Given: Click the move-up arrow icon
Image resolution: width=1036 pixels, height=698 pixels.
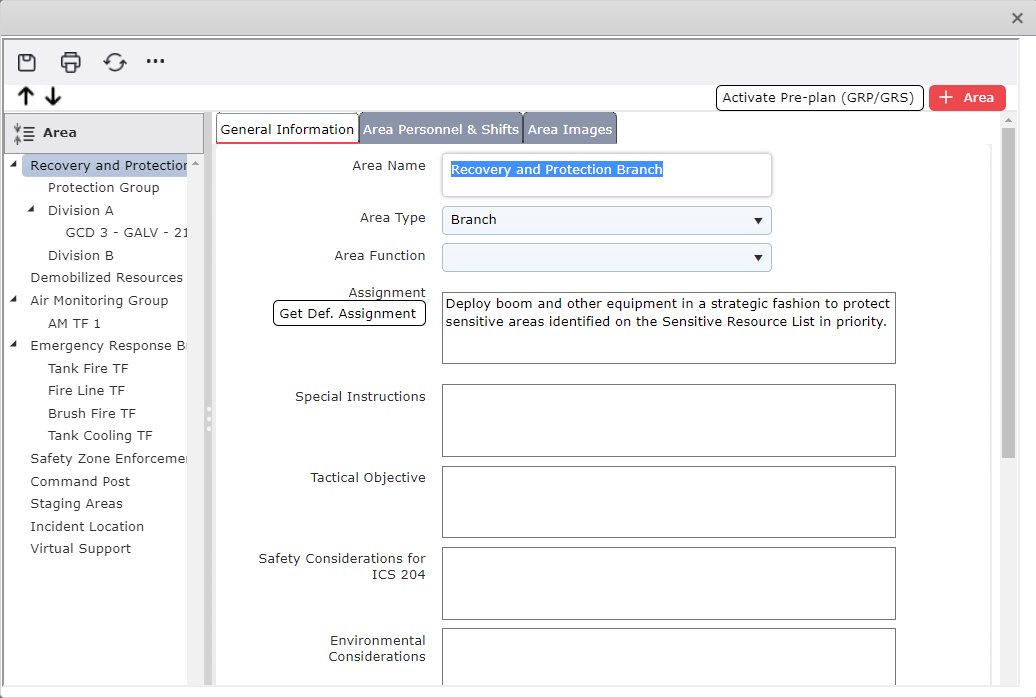Looking at the screenshot, I should coord(25,96).
